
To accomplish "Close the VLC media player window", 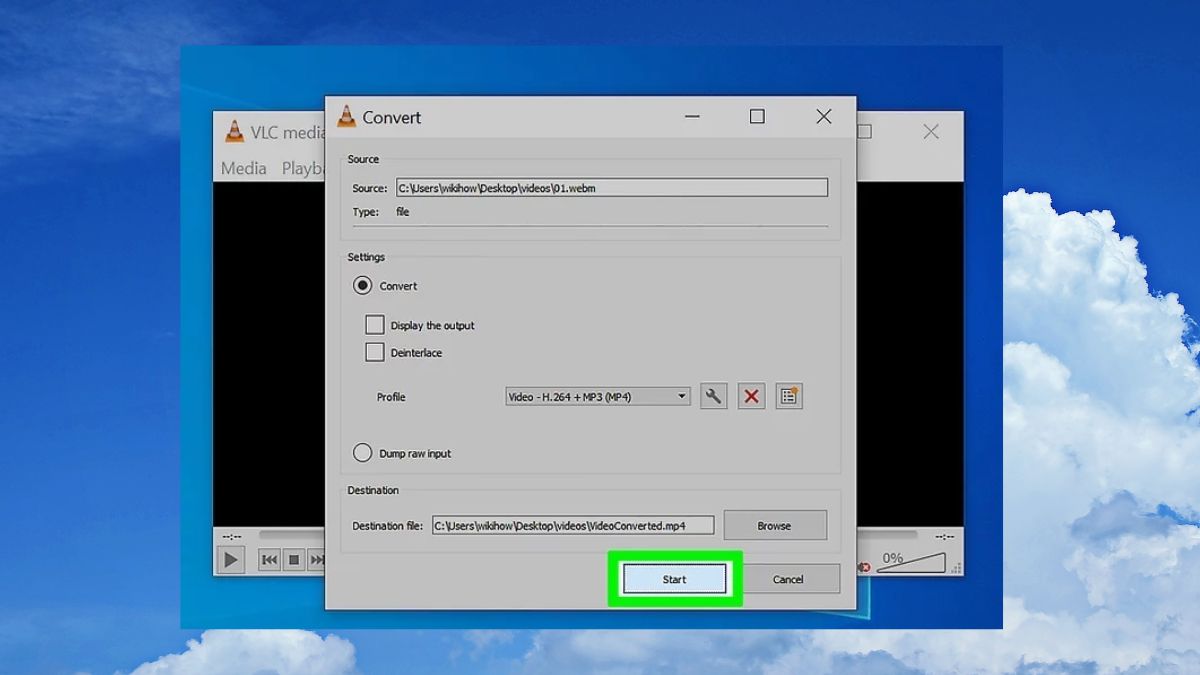I will (931, 132).
